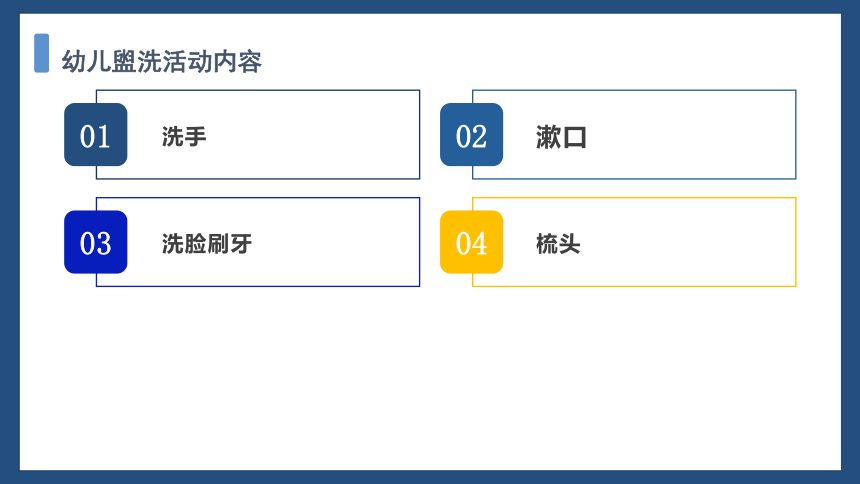Click the 02 number badge
Screen dimensions: 860x484
point(472,134)
